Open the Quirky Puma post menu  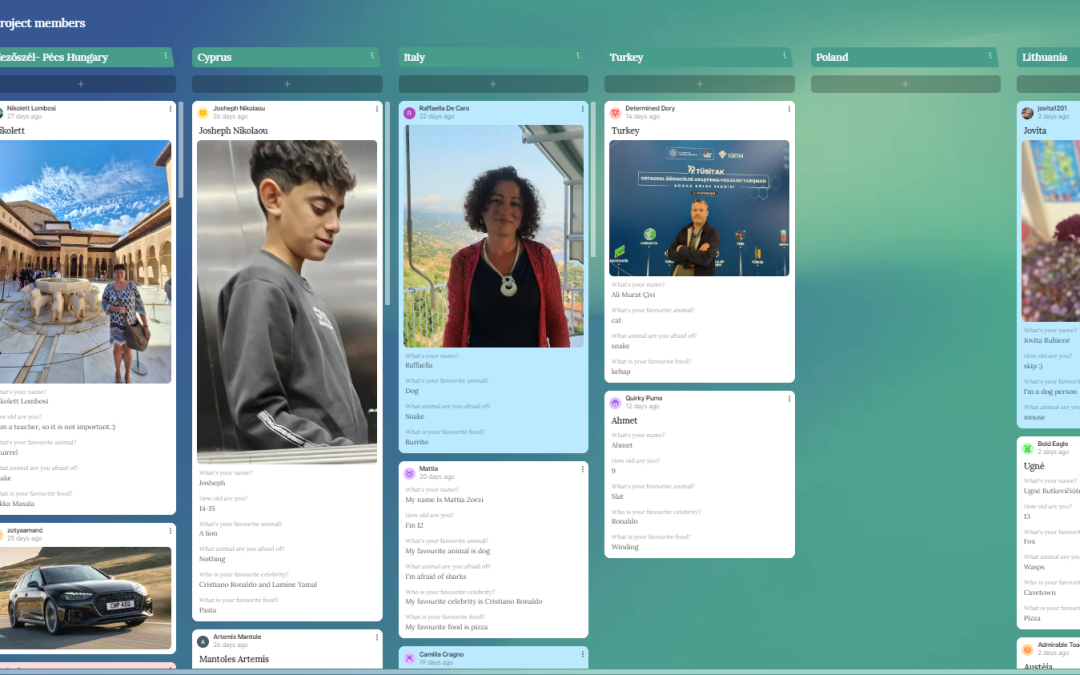[789, 399]
